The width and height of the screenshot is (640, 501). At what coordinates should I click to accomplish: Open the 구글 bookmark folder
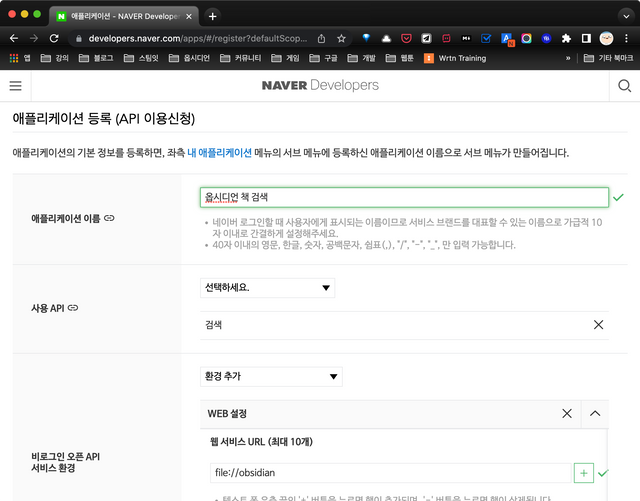click(323, 58)
